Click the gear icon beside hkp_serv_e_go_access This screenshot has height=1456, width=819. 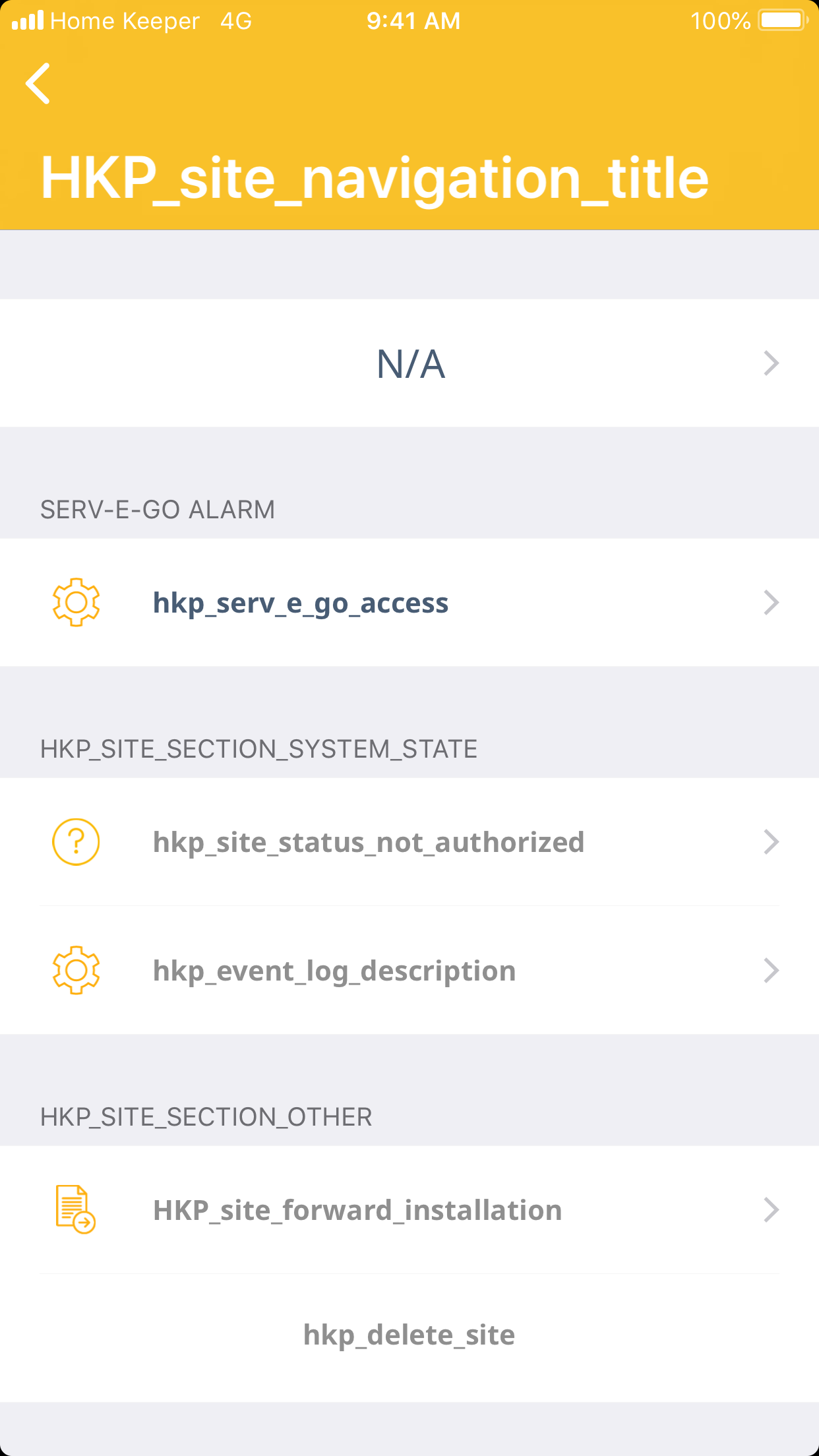point(76,602)
